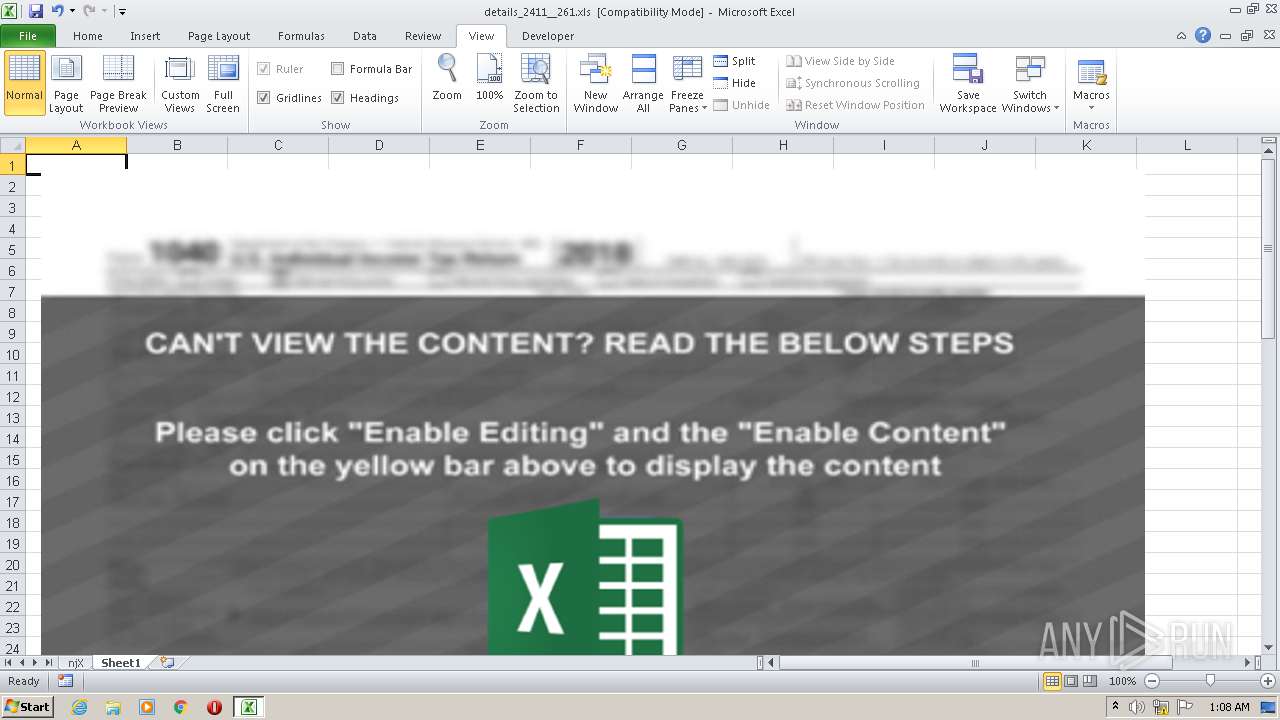
Task: Select the Sheet1 worksheet tab
Action: (x=121, y=662)
